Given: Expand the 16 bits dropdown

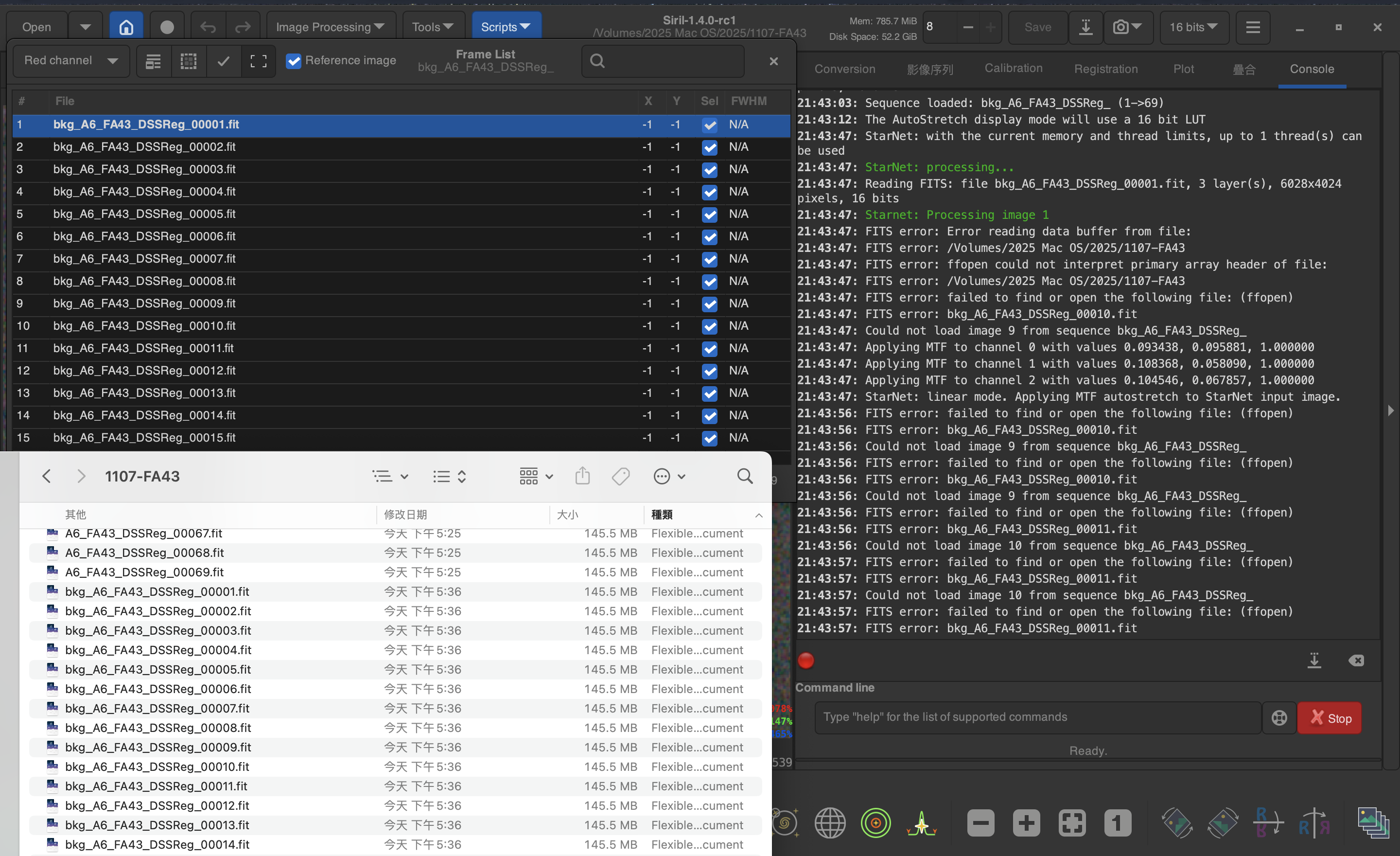Looking at the screenshot, I should pos(1193,27).
